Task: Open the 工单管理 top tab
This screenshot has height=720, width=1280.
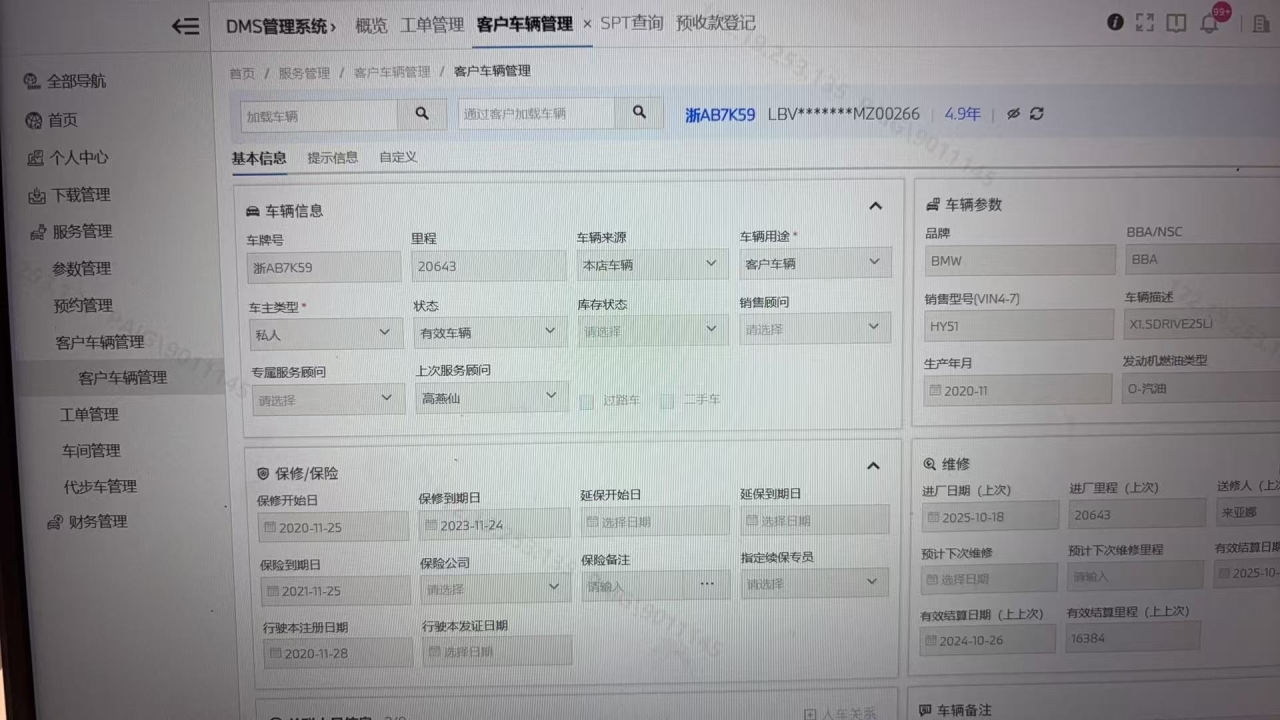Action: click(432, 25)
